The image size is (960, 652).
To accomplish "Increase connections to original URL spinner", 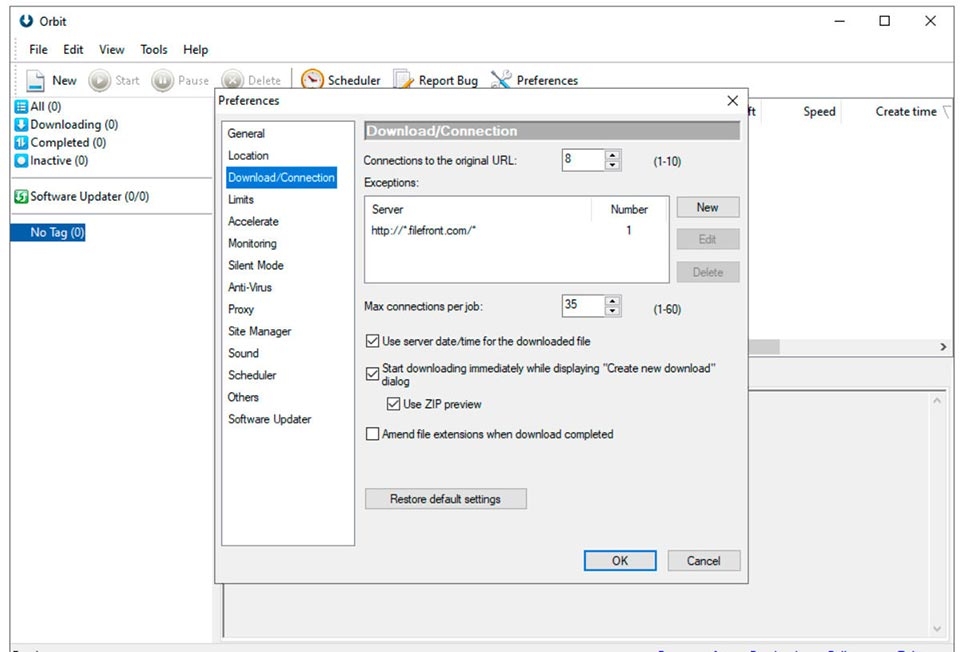I will pyautogui.click(x=612, y=155).
